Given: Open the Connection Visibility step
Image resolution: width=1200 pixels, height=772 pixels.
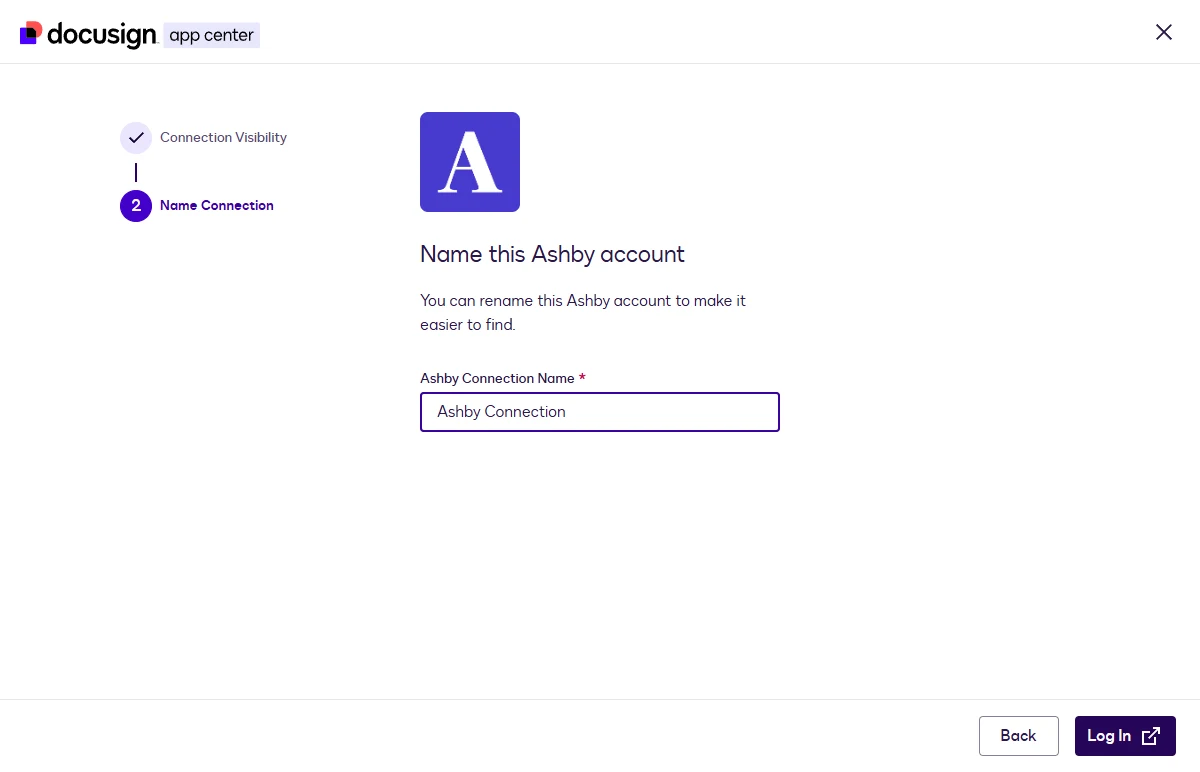Looking at the screenshot, I should 223,138.
